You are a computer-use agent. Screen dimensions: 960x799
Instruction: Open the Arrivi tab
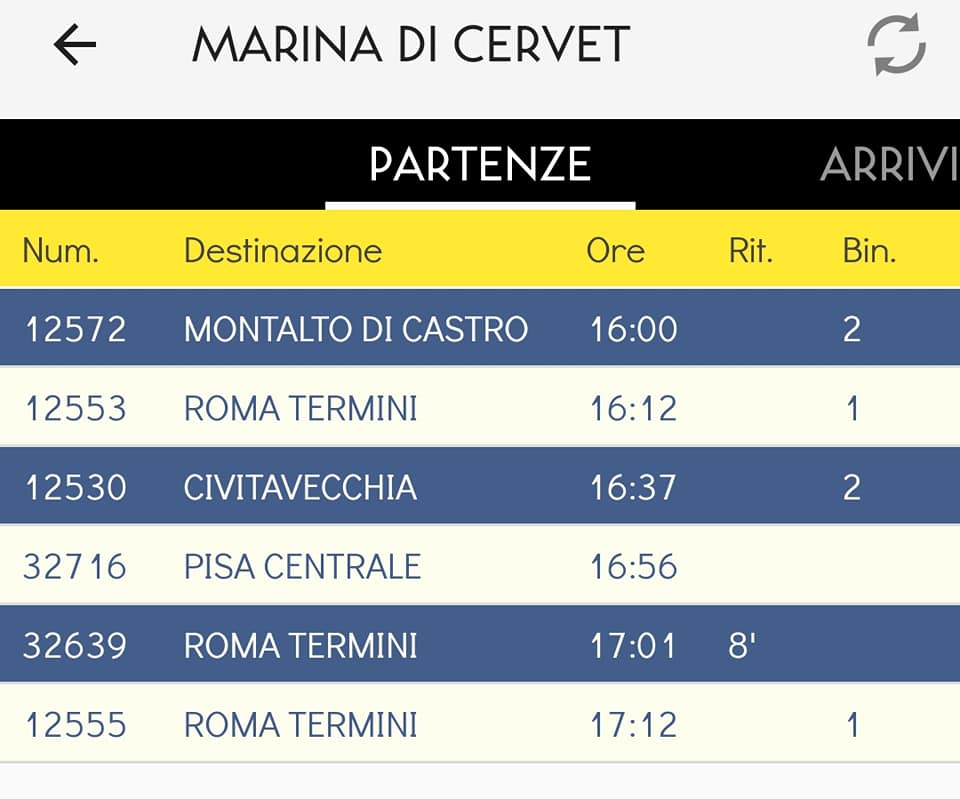(886, 165)
